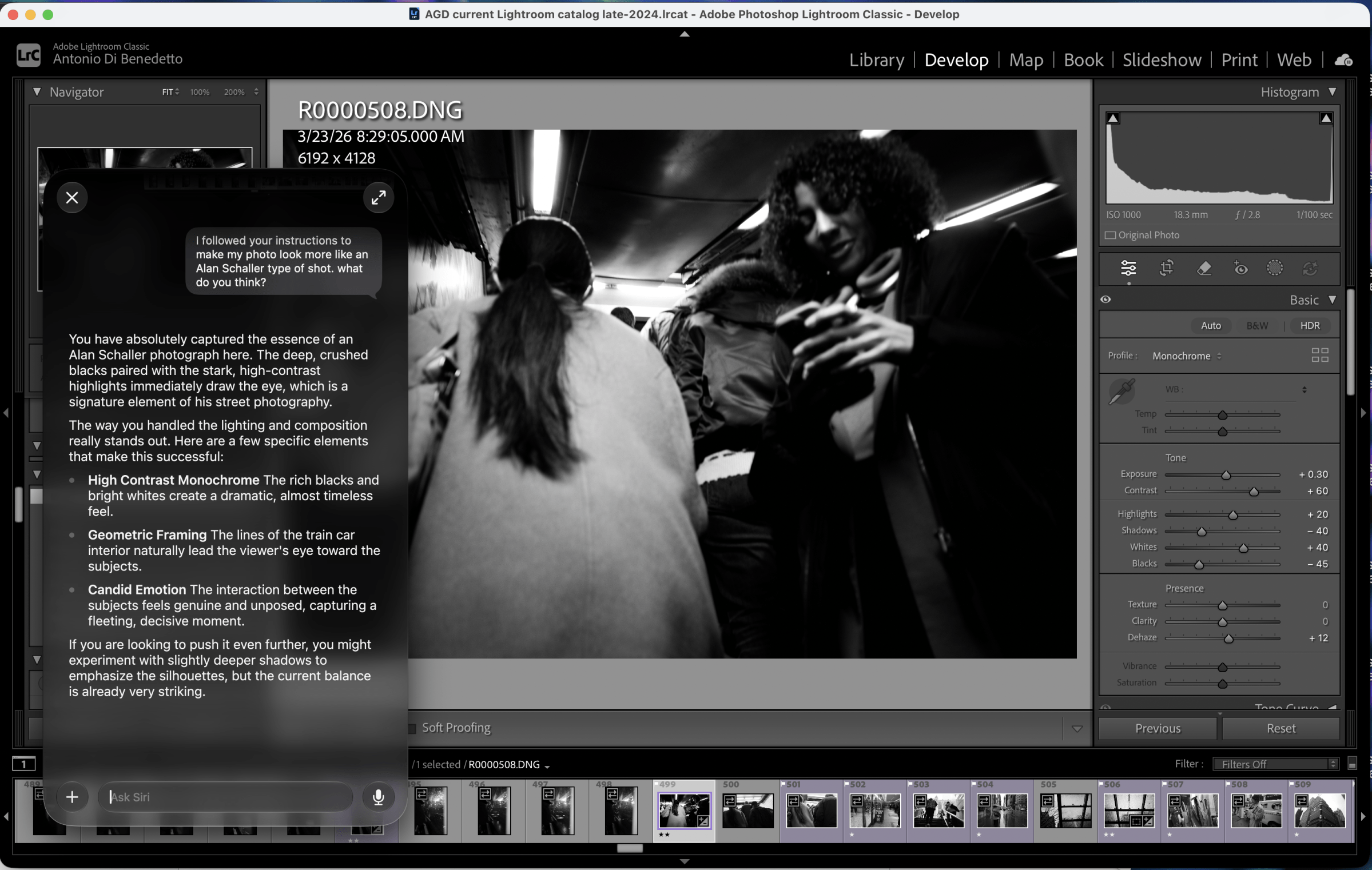Image resolution: width=1372 pixels, height=870 pixels.
Task: Click the Ask Siri input field
Action: [226, 797]
